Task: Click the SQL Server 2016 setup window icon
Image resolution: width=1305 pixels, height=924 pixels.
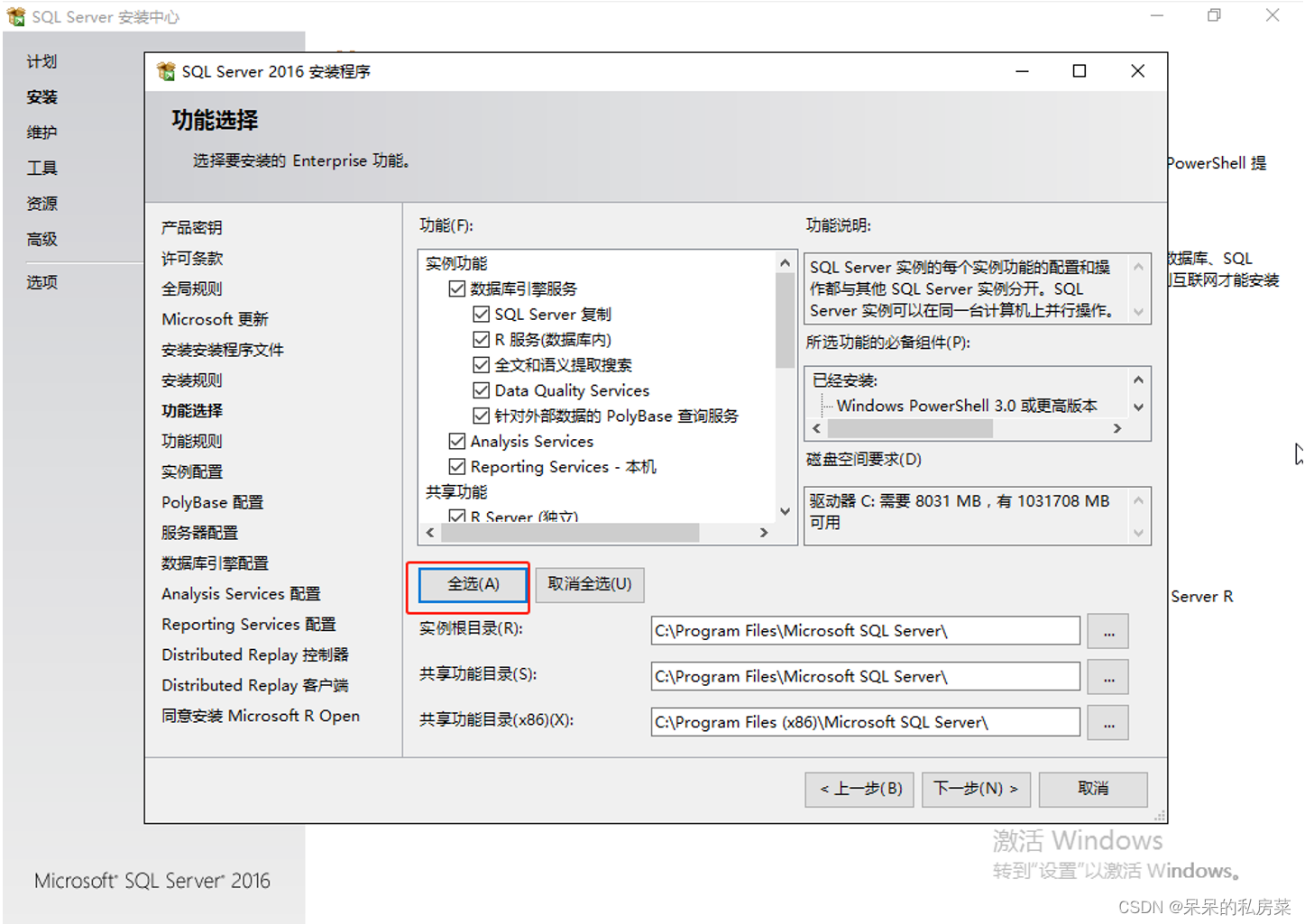Action: 166,71
